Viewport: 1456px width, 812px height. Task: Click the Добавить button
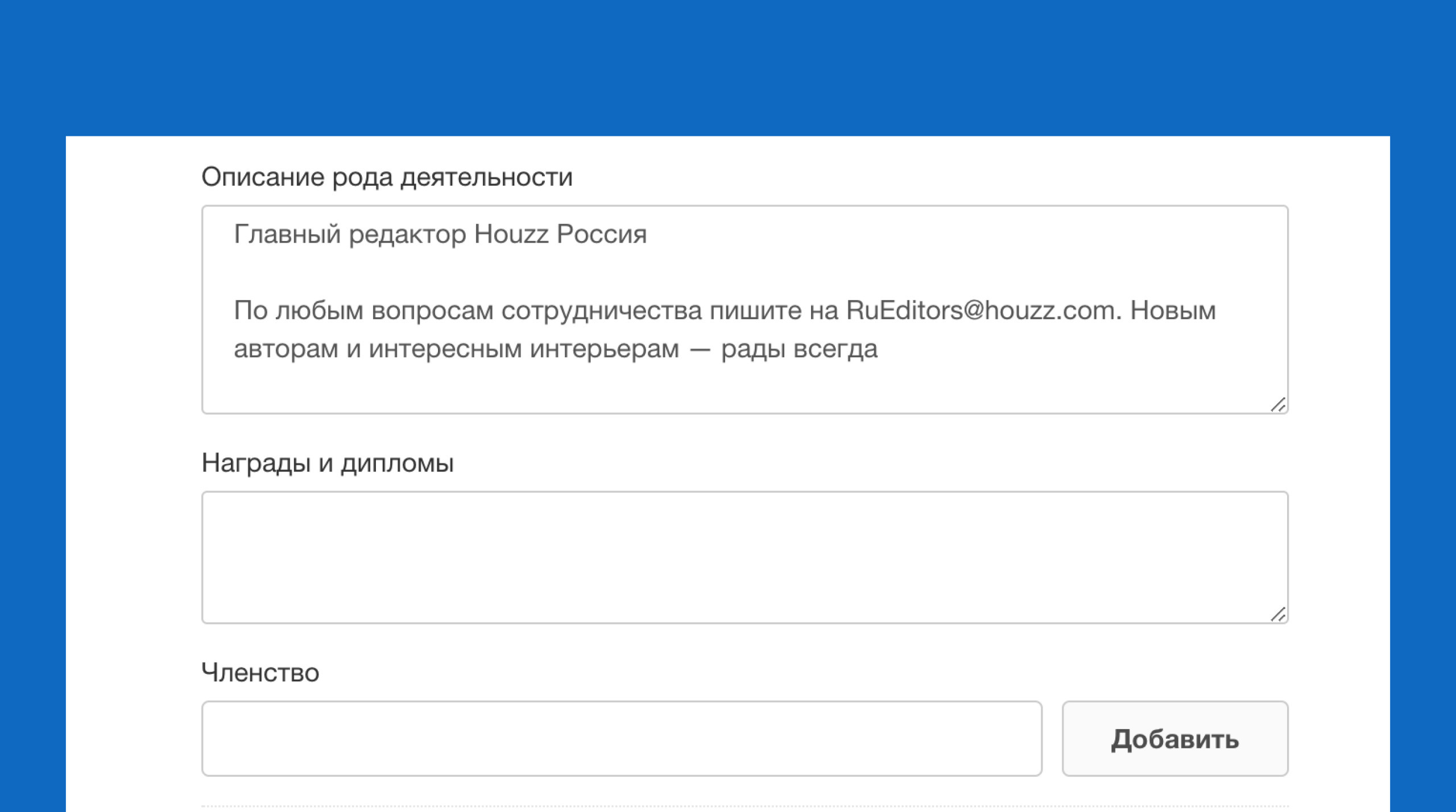pos(1174,738)
